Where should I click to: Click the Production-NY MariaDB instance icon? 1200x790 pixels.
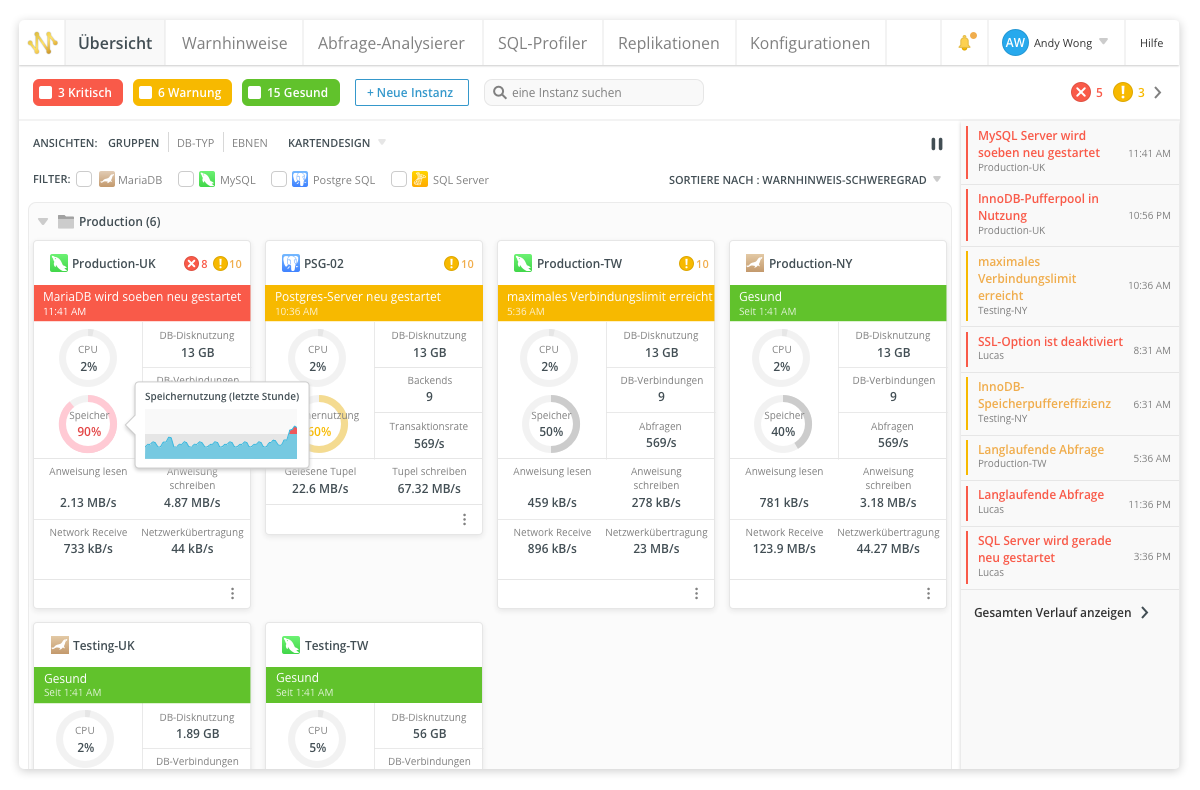[755, 263]
